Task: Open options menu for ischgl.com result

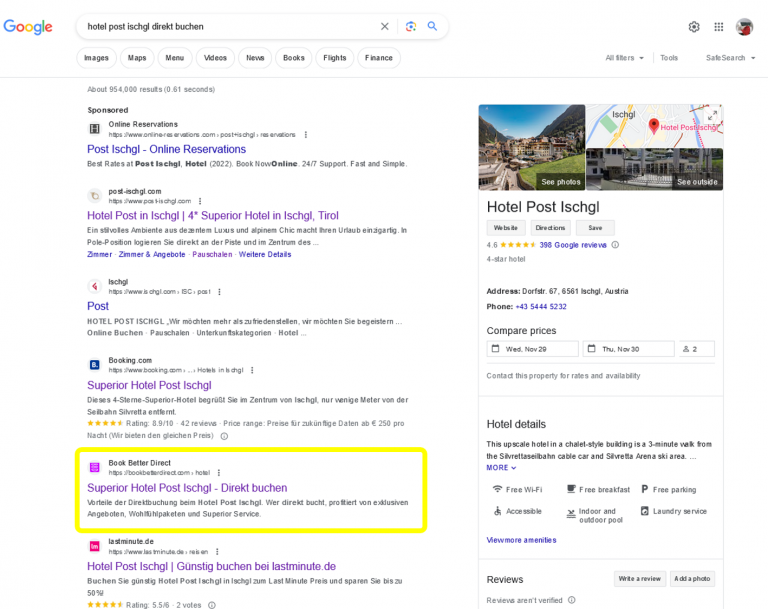Action: click(219, 292)
